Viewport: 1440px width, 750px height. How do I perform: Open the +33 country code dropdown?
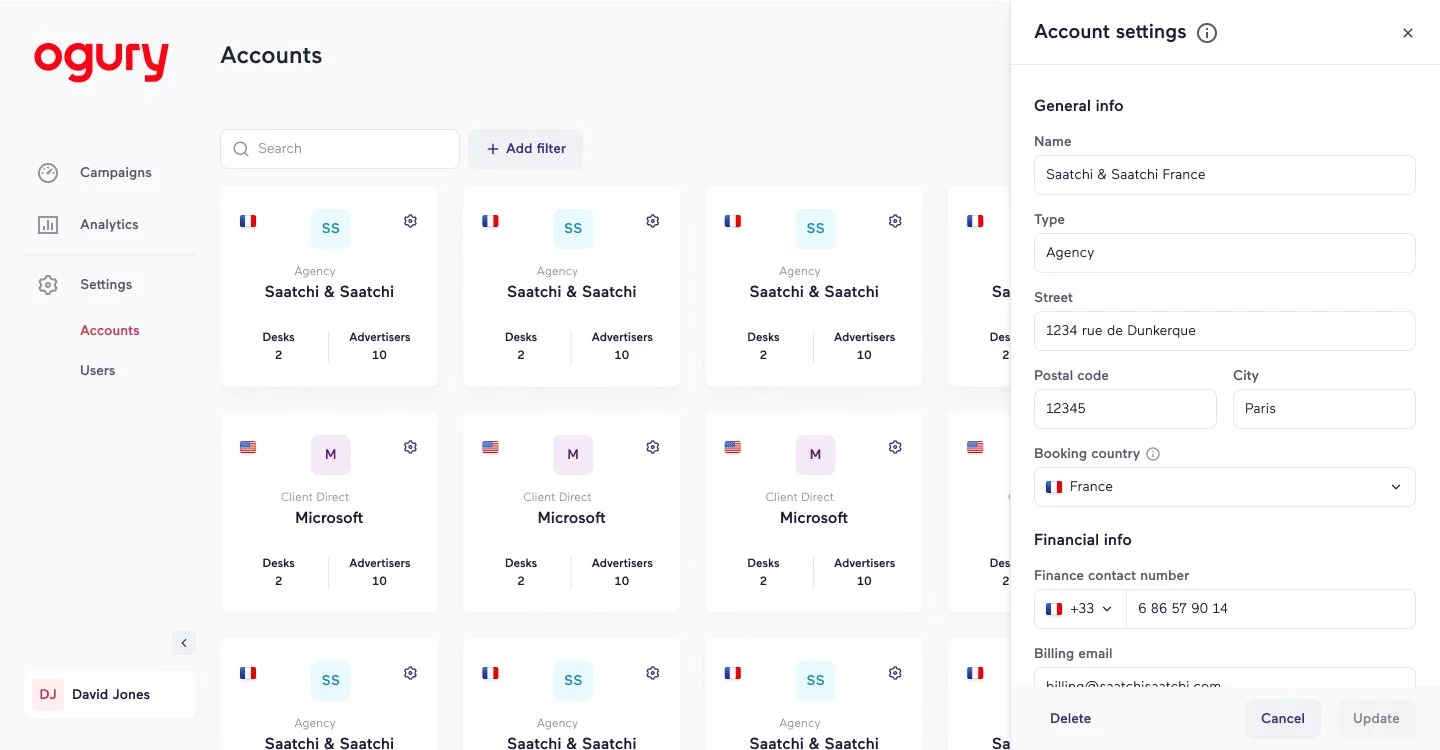click(x=1080, y=609)
